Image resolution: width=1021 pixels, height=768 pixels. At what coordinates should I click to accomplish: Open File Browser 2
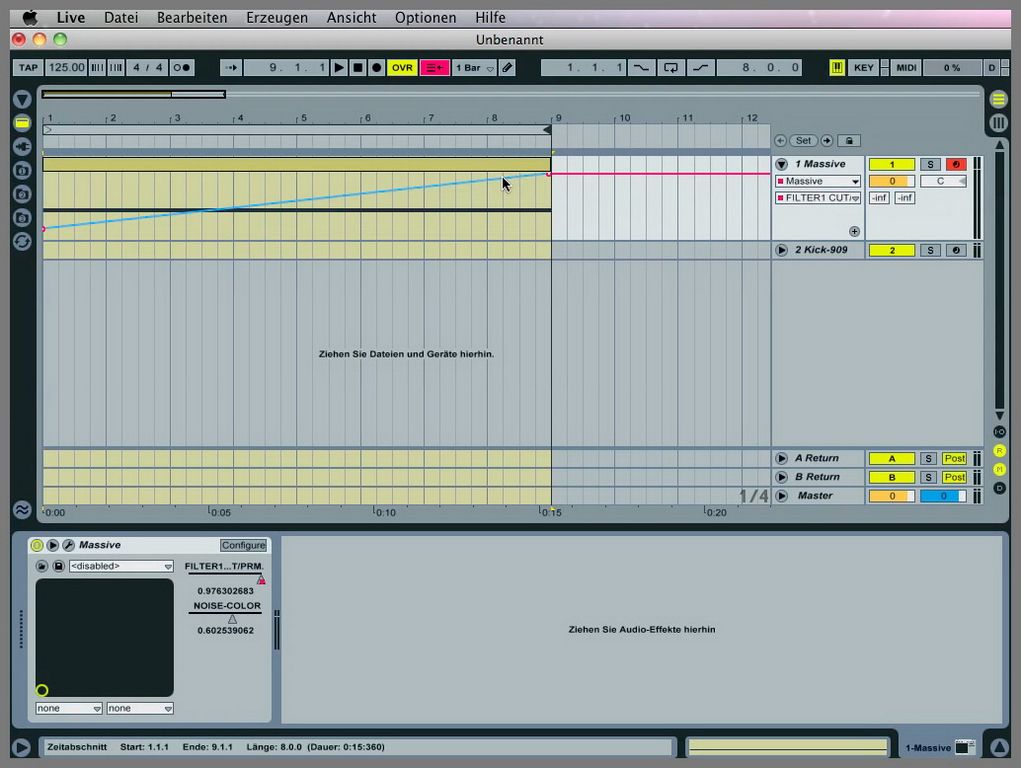pyautogui.click(x=22, y=193)
